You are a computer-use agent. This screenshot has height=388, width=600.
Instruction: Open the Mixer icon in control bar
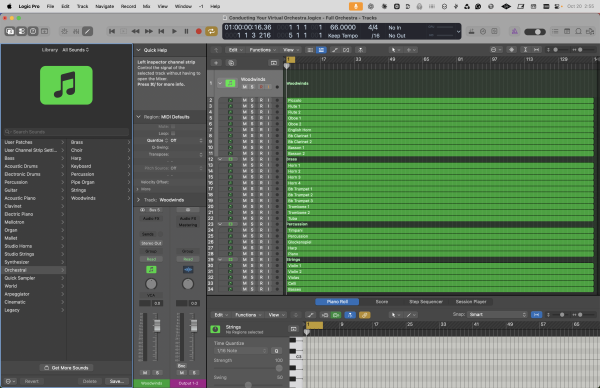pyautogui.click(x=76, y=31)
